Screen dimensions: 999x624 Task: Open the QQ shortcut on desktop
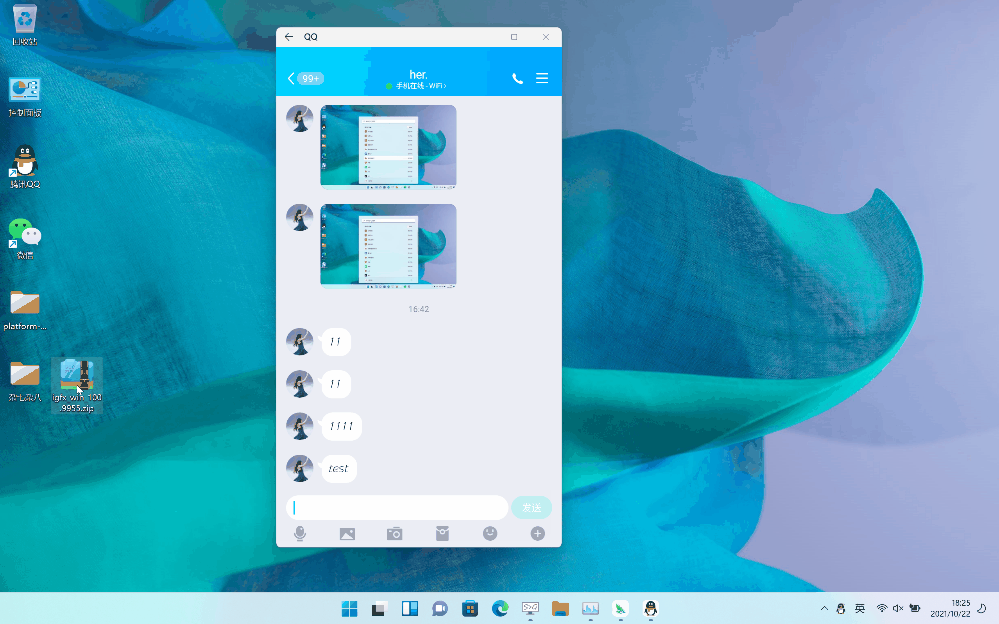24,165
